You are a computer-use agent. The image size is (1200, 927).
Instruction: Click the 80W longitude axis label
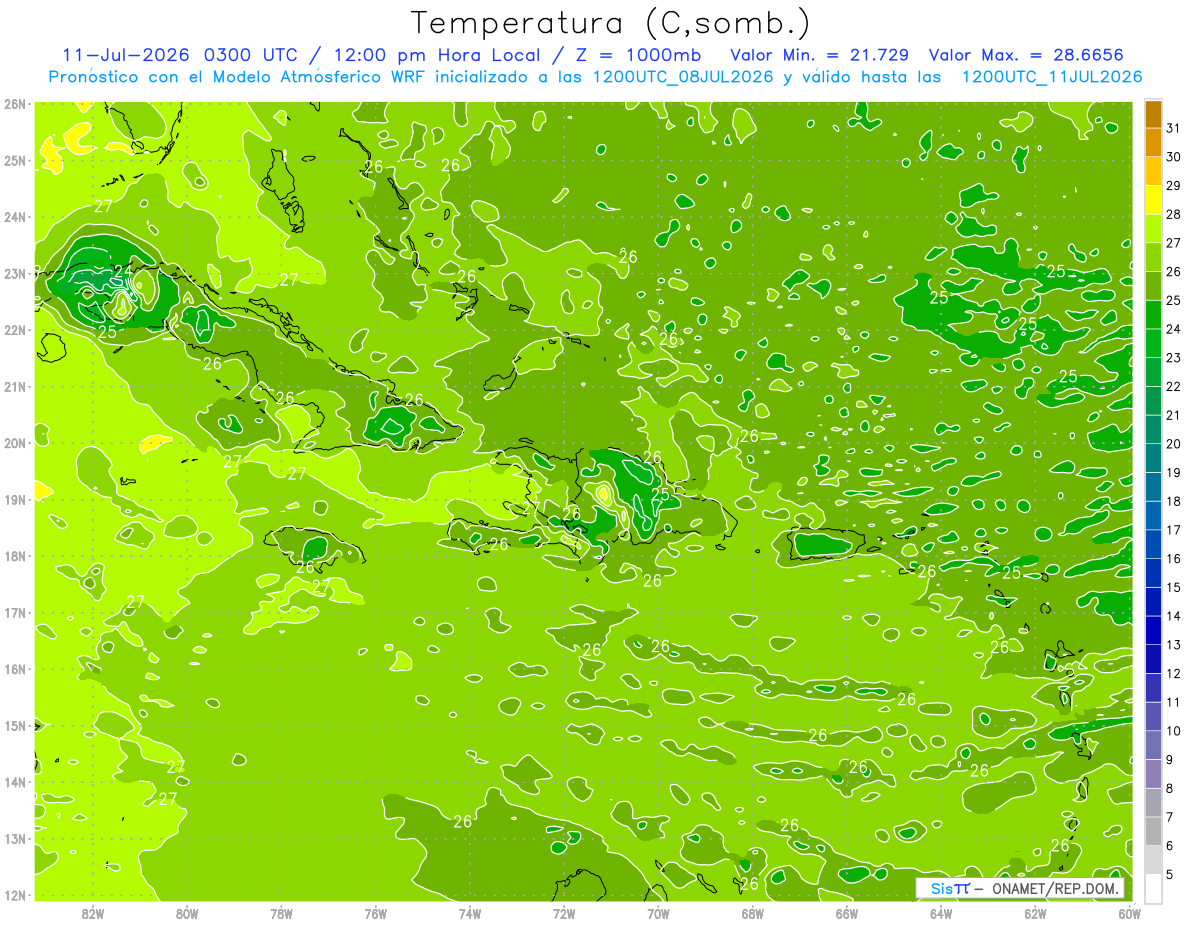click(187, 913)
